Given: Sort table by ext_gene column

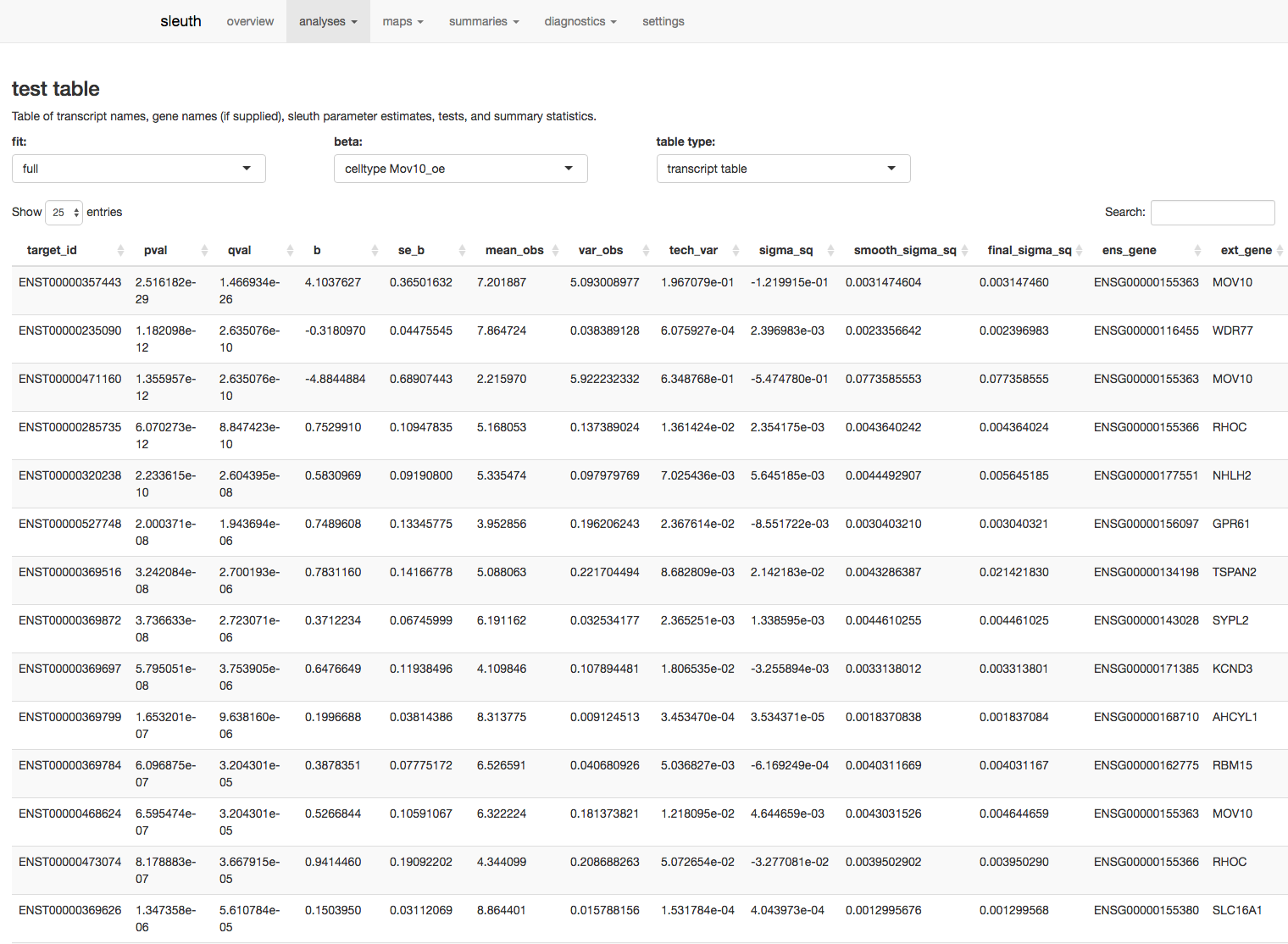Looking at the screenshot, I should point(1246,250).
